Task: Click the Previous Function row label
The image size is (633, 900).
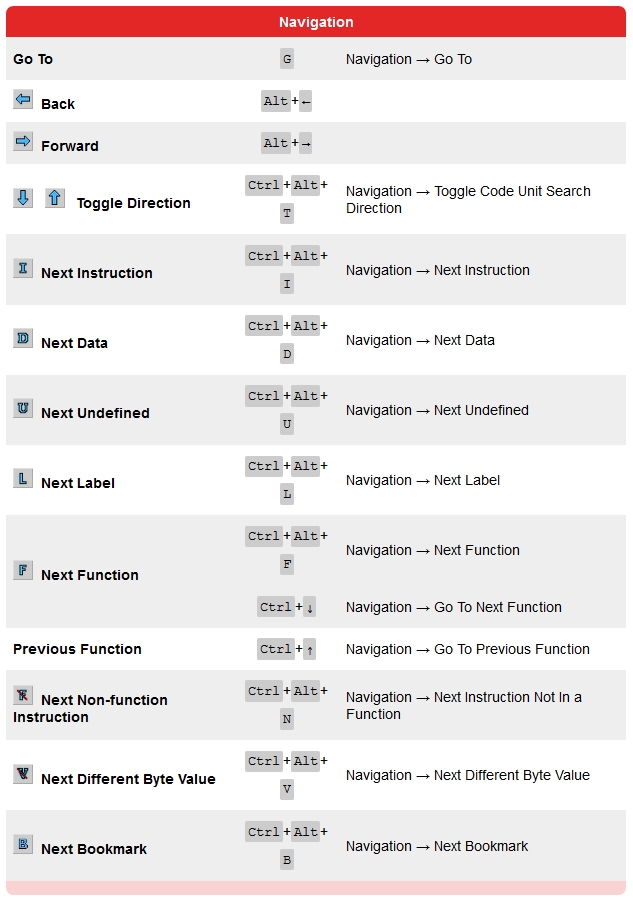Action: (77, 649)
